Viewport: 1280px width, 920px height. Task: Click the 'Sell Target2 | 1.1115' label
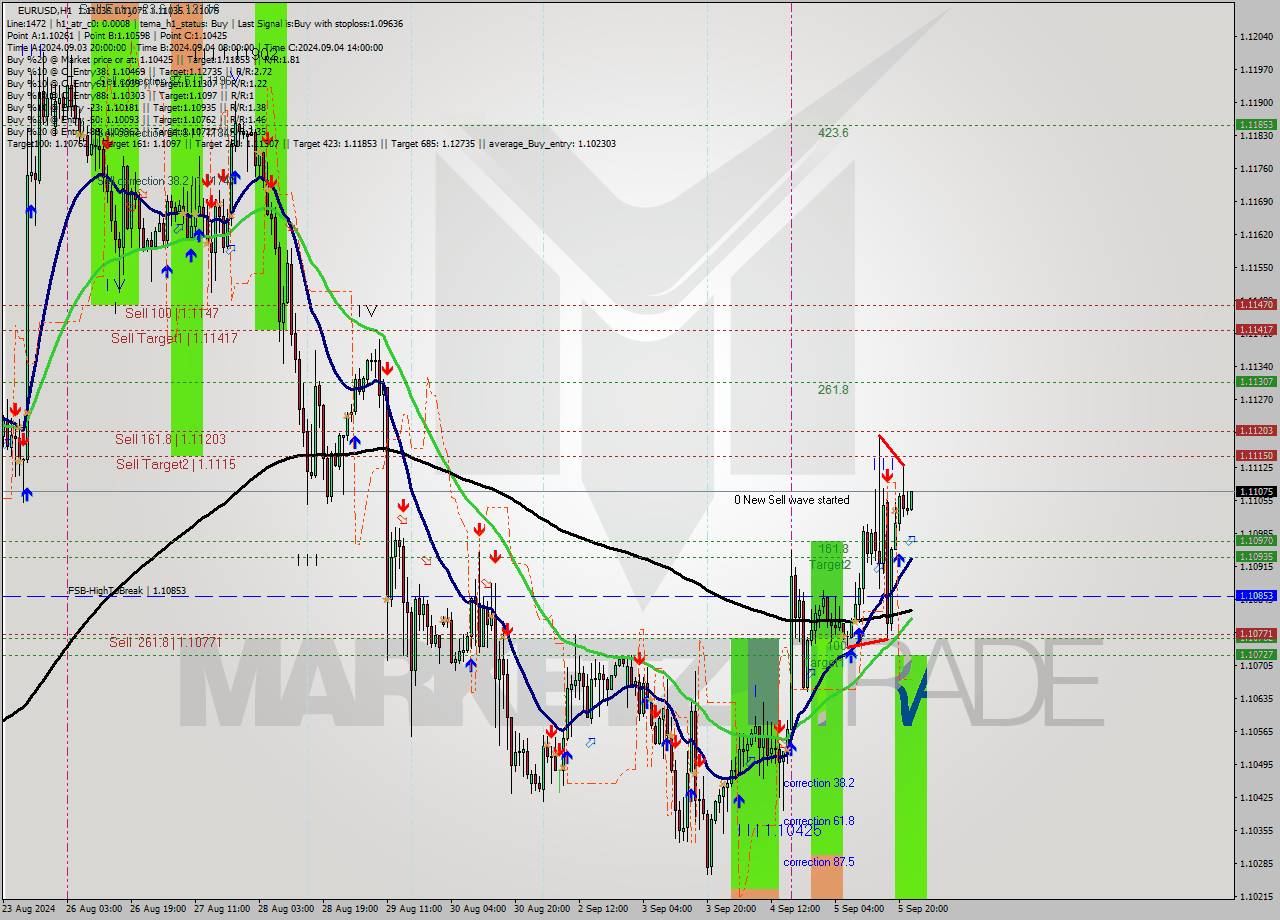(x=176, y=464)
